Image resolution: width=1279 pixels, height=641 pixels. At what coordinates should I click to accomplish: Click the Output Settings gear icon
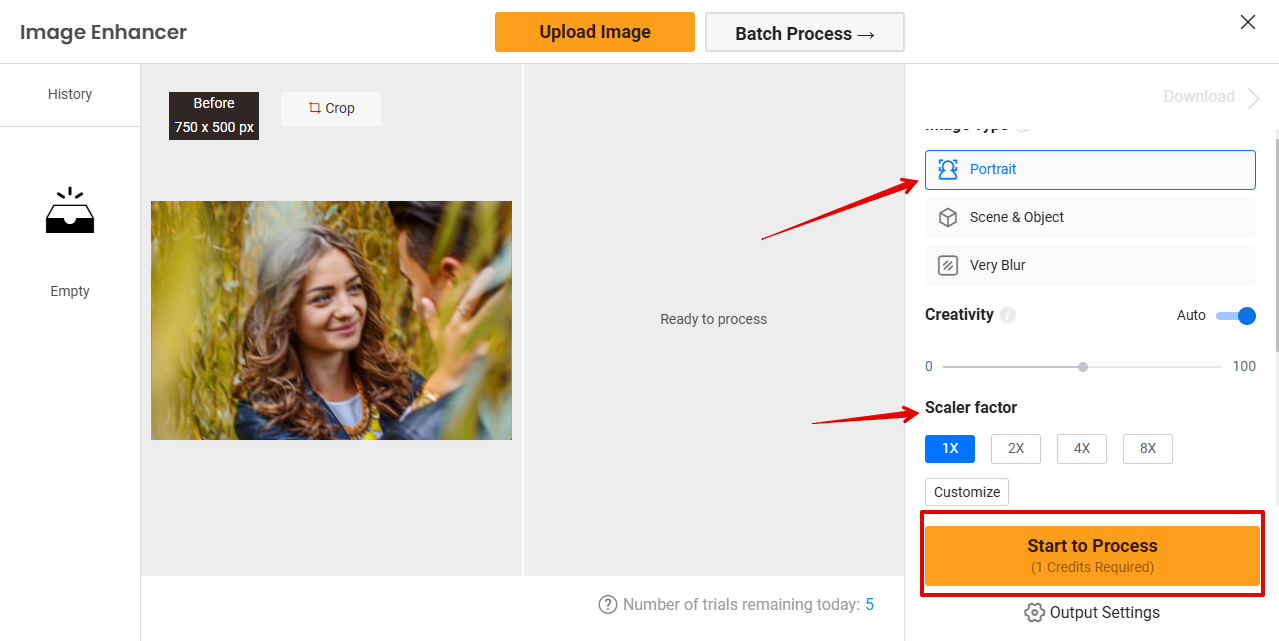click(1034, 612)
